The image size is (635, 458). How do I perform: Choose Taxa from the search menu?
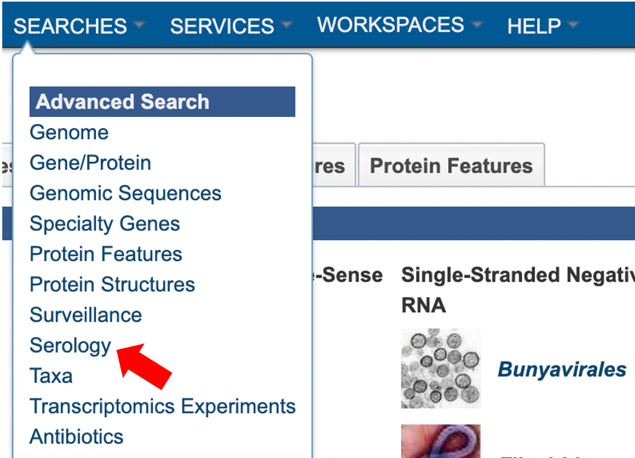(x=51, y=376)
